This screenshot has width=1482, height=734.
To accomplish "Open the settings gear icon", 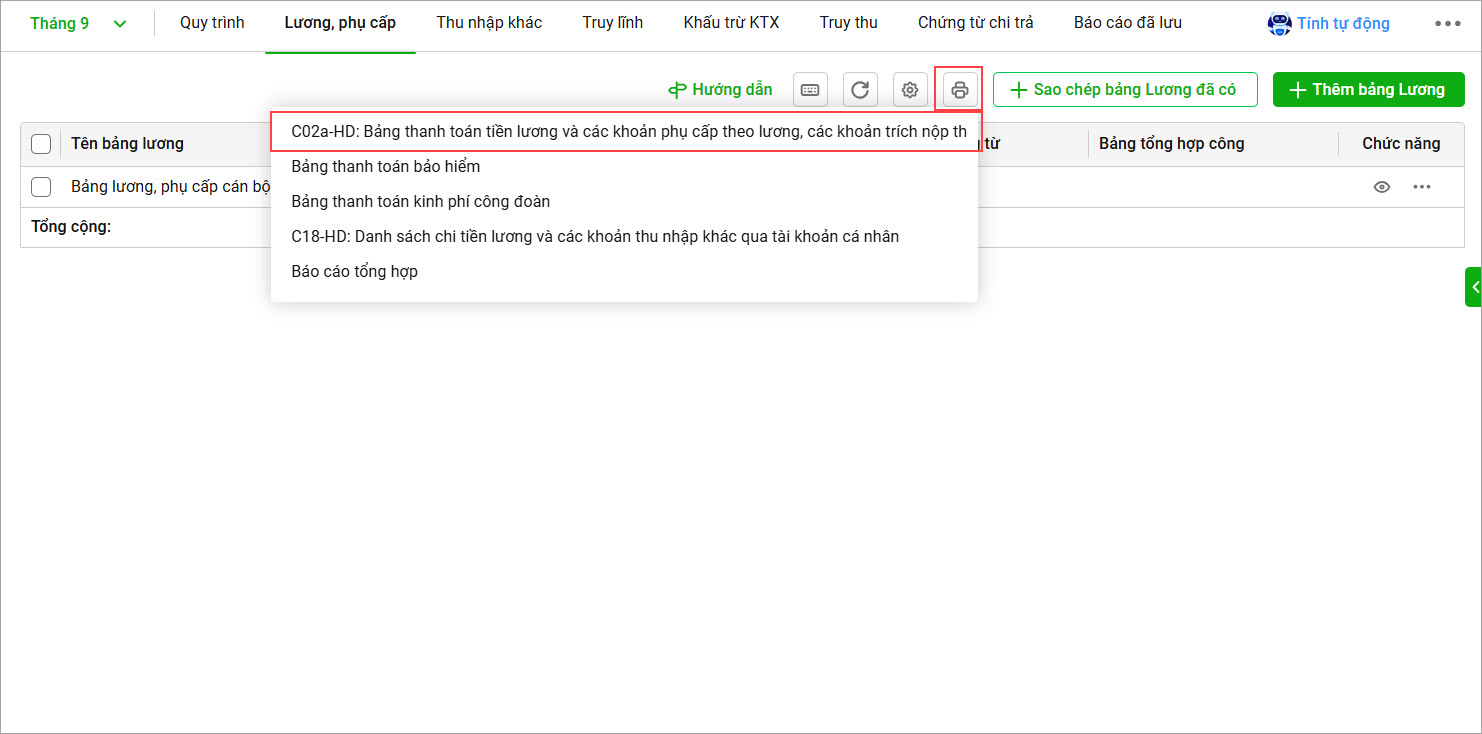I will click(x=909, y=90).
